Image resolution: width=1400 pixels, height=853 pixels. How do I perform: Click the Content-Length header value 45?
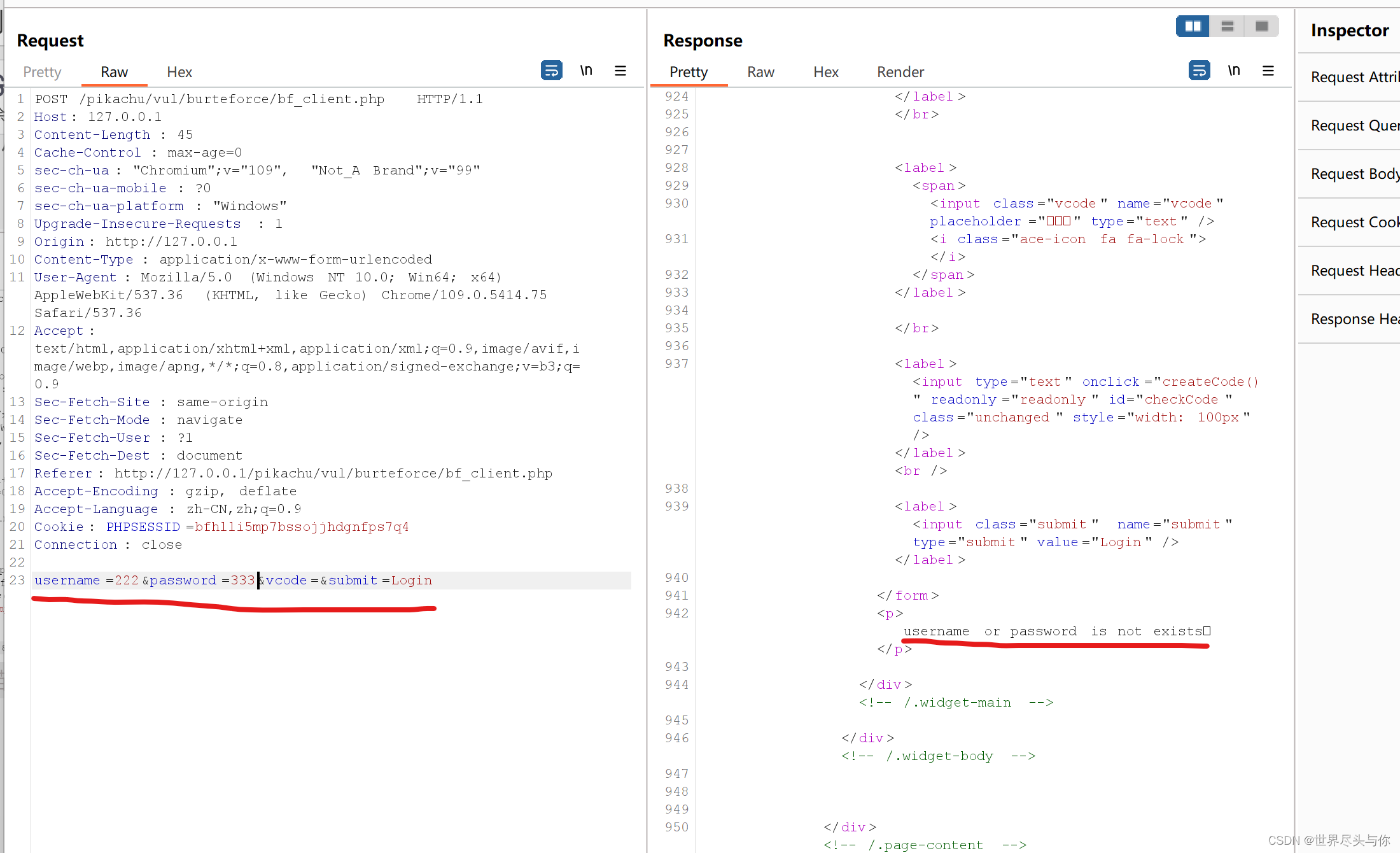click(x=185, y=134)
